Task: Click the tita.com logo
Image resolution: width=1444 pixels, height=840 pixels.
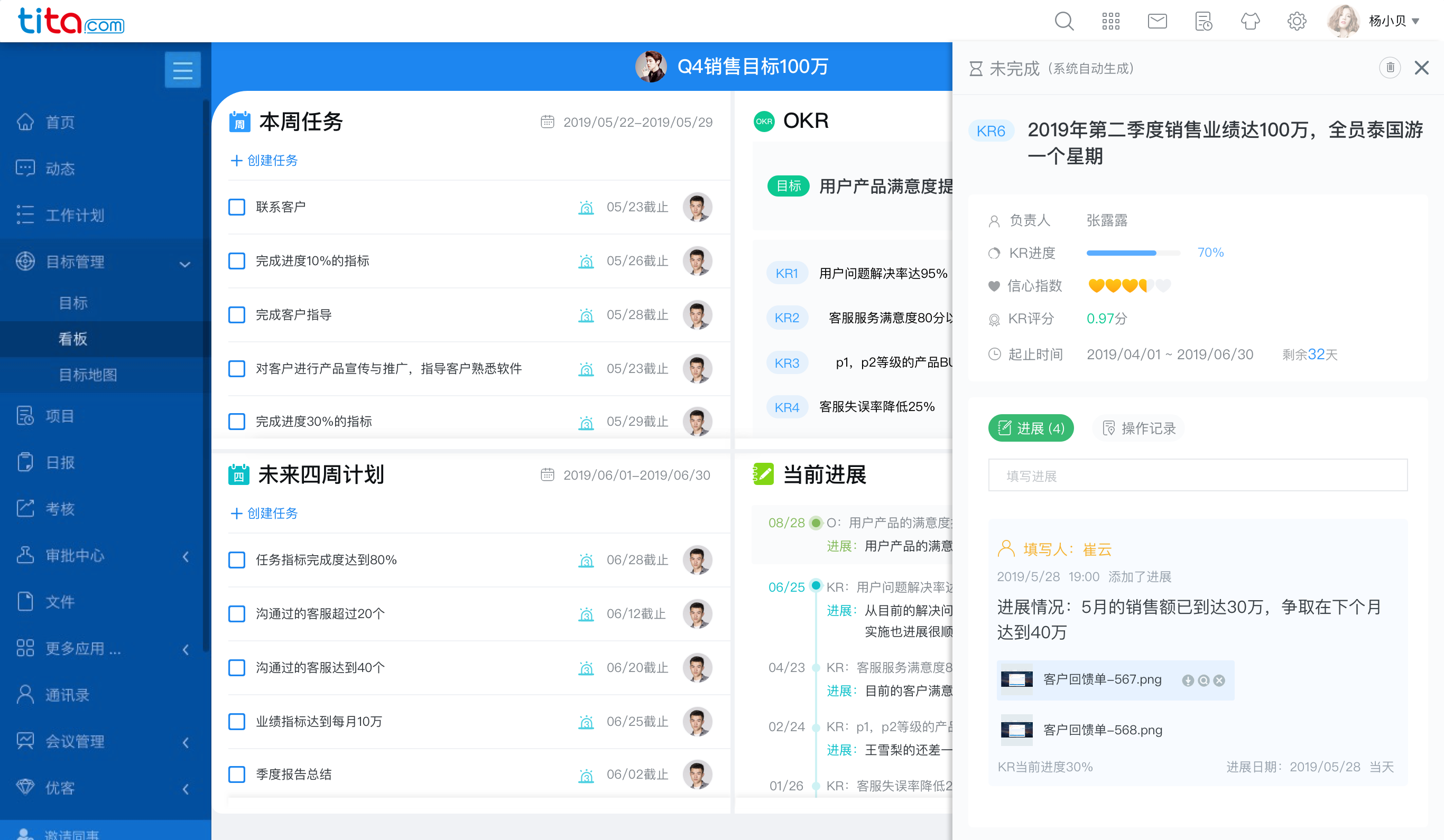Action: point(71,21)
